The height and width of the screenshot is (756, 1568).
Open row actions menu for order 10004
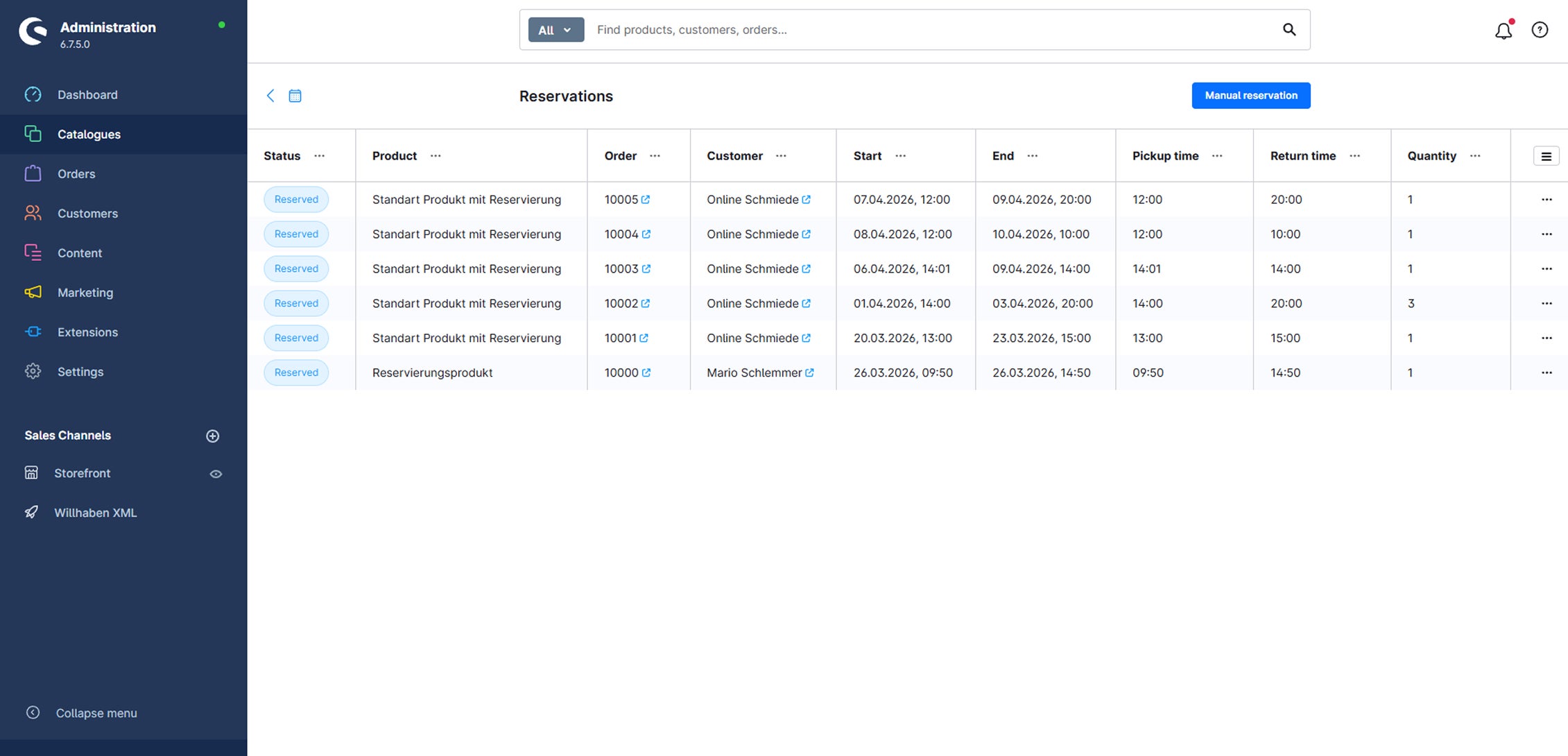(1547, 234)
